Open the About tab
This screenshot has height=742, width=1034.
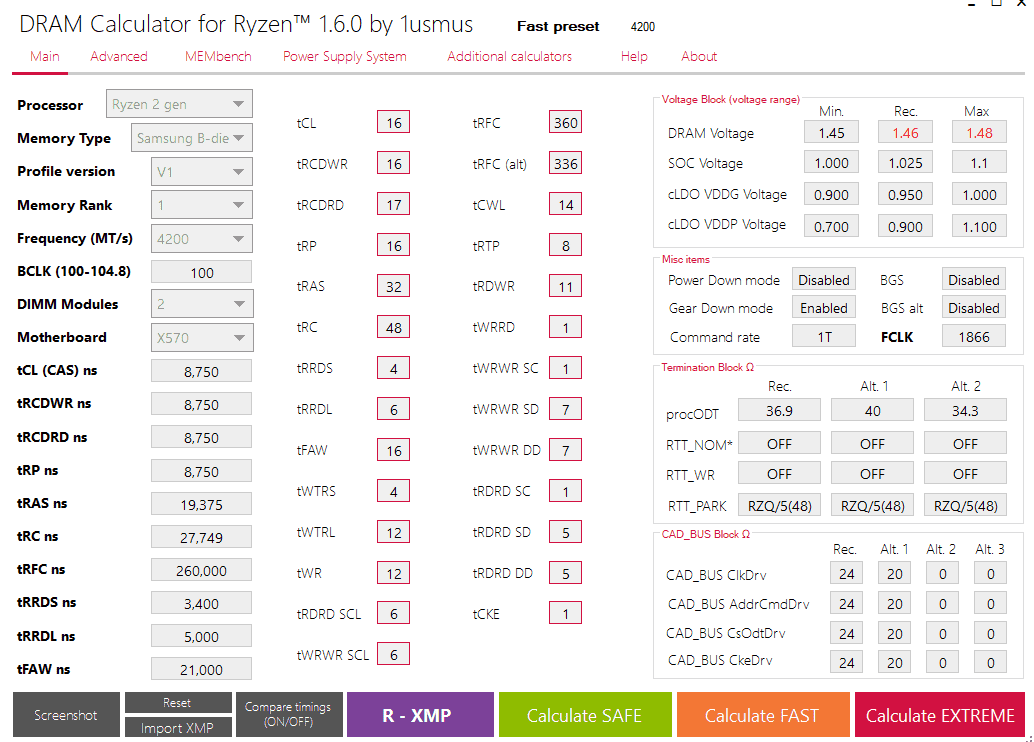click(x=698, y=57)
